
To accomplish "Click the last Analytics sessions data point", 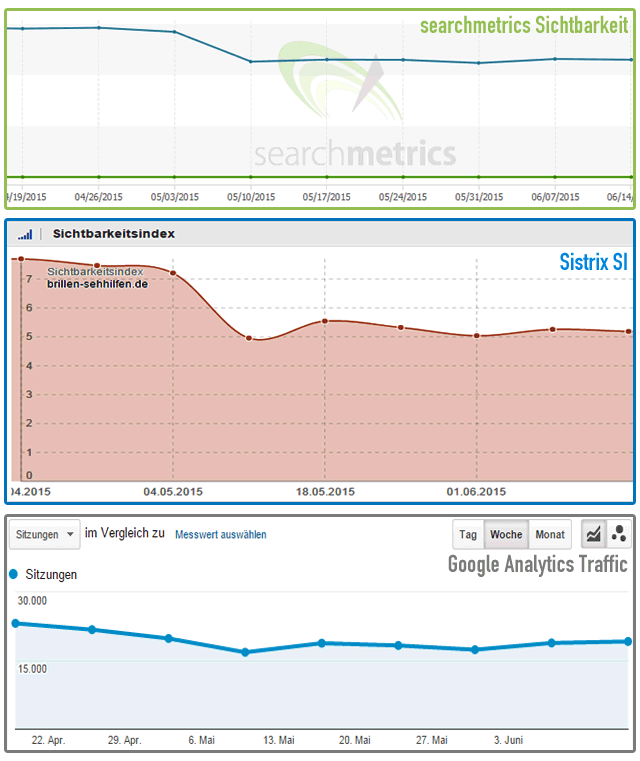I will 628,642.
